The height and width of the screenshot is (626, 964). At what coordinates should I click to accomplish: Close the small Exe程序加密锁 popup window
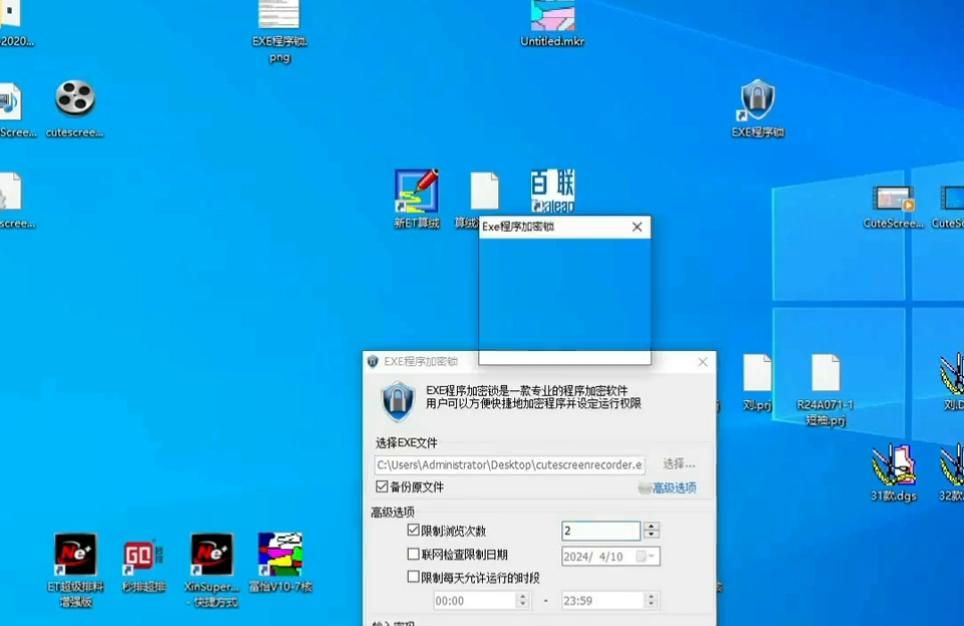637,227
